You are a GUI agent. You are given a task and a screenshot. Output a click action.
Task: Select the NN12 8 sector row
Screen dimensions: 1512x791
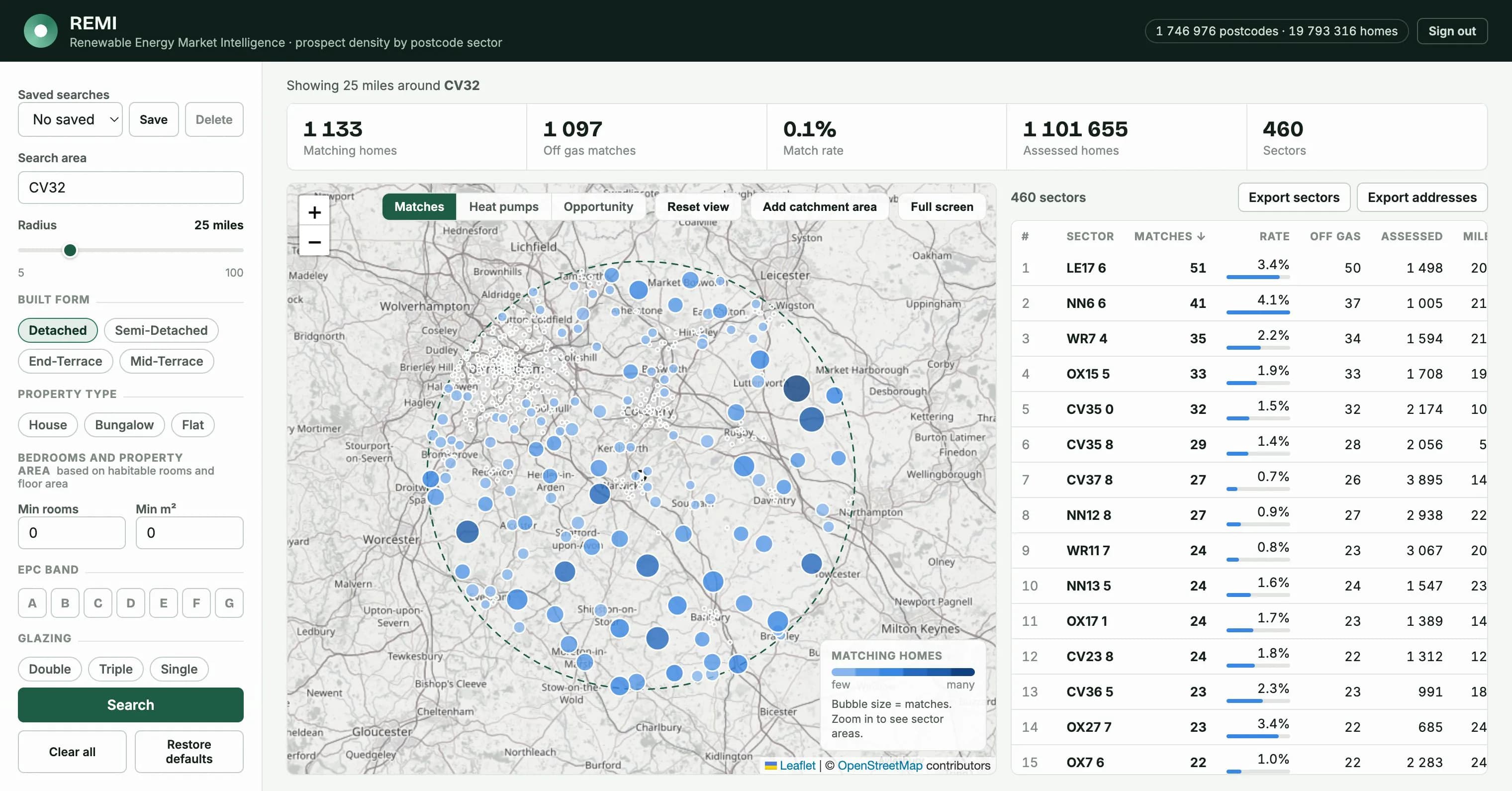pos(1249,515)
